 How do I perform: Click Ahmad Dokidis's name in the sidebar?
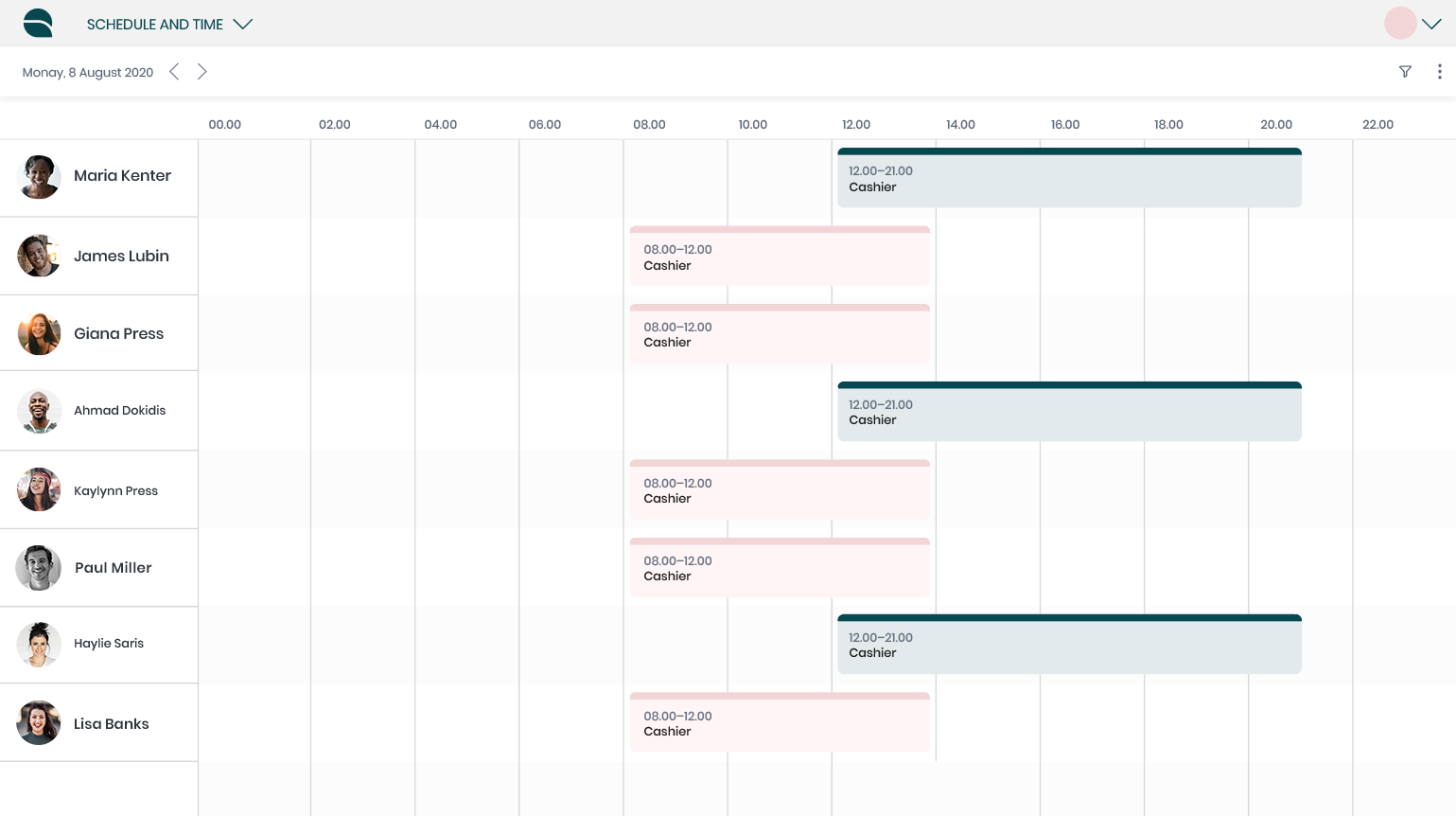[119, 410]
